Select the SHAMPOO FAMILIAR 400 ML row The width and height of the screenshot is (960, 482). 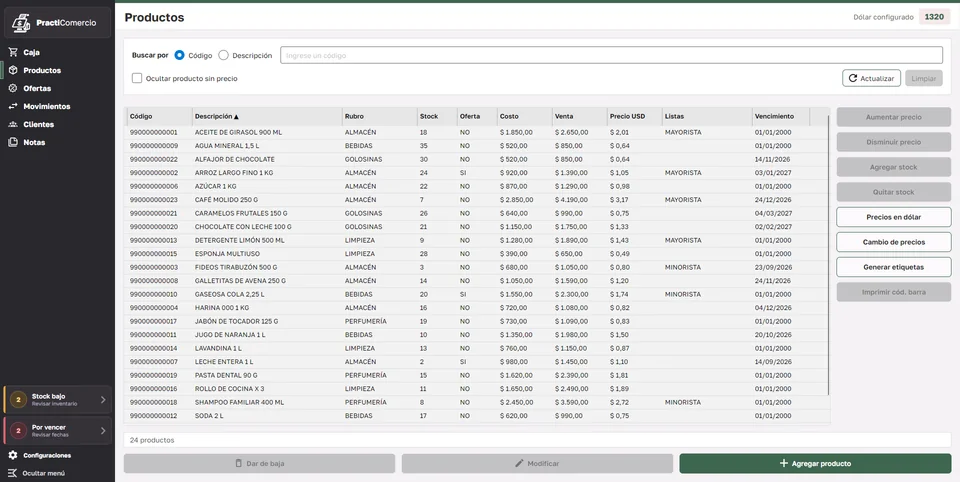tap(477, 402)
